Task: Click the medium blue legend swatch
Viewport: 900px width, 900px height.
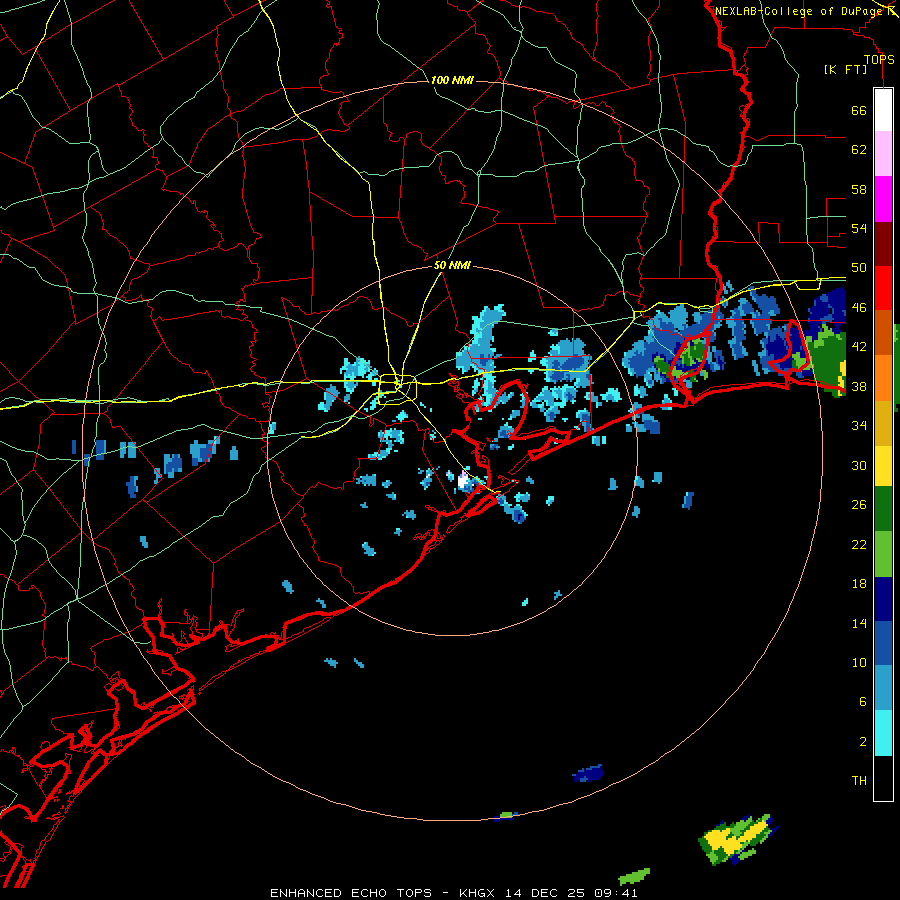Action: coord(883,643)
